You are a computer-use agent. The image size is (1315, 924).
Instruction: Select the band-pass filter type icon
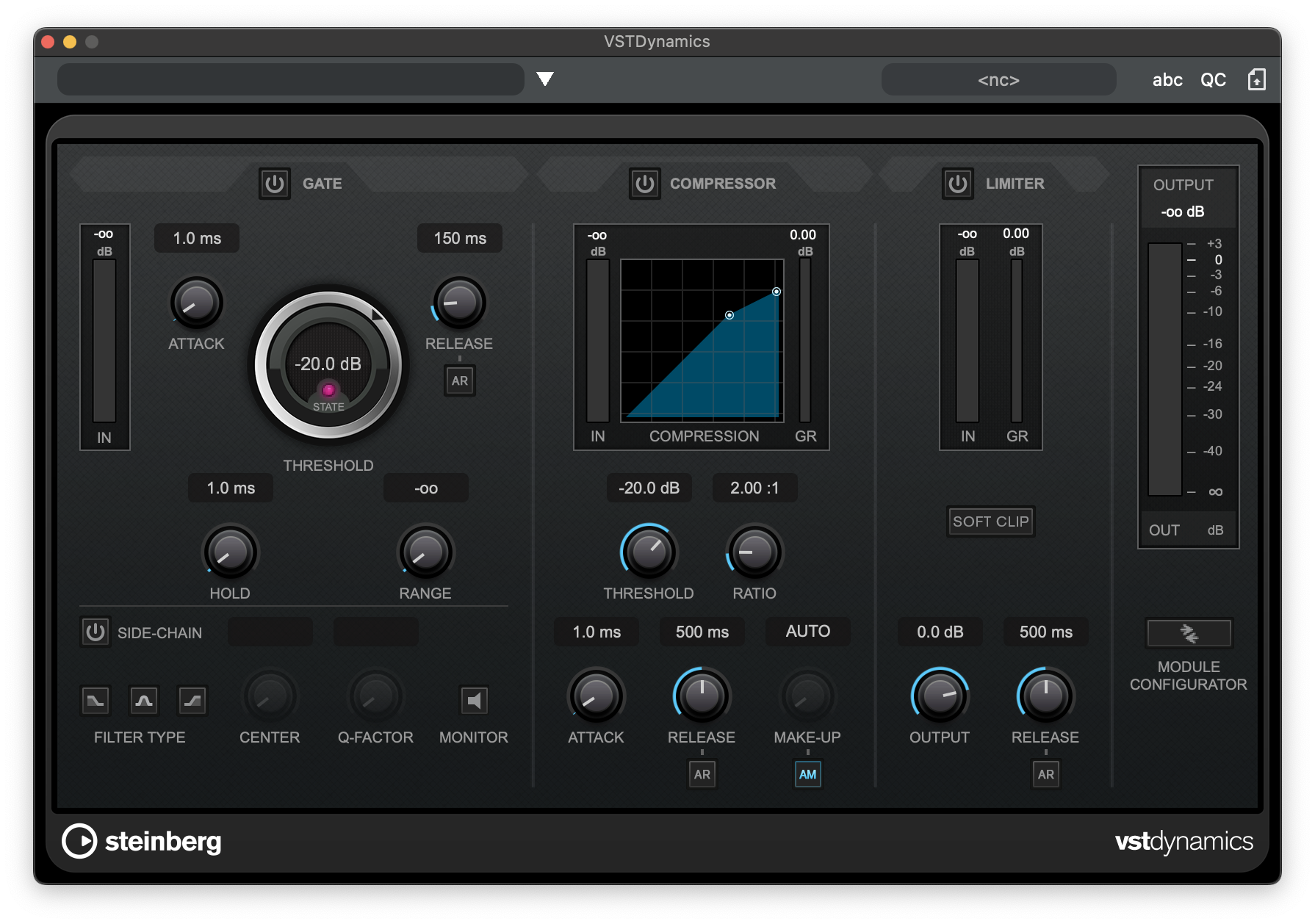(x=144, y=701)
